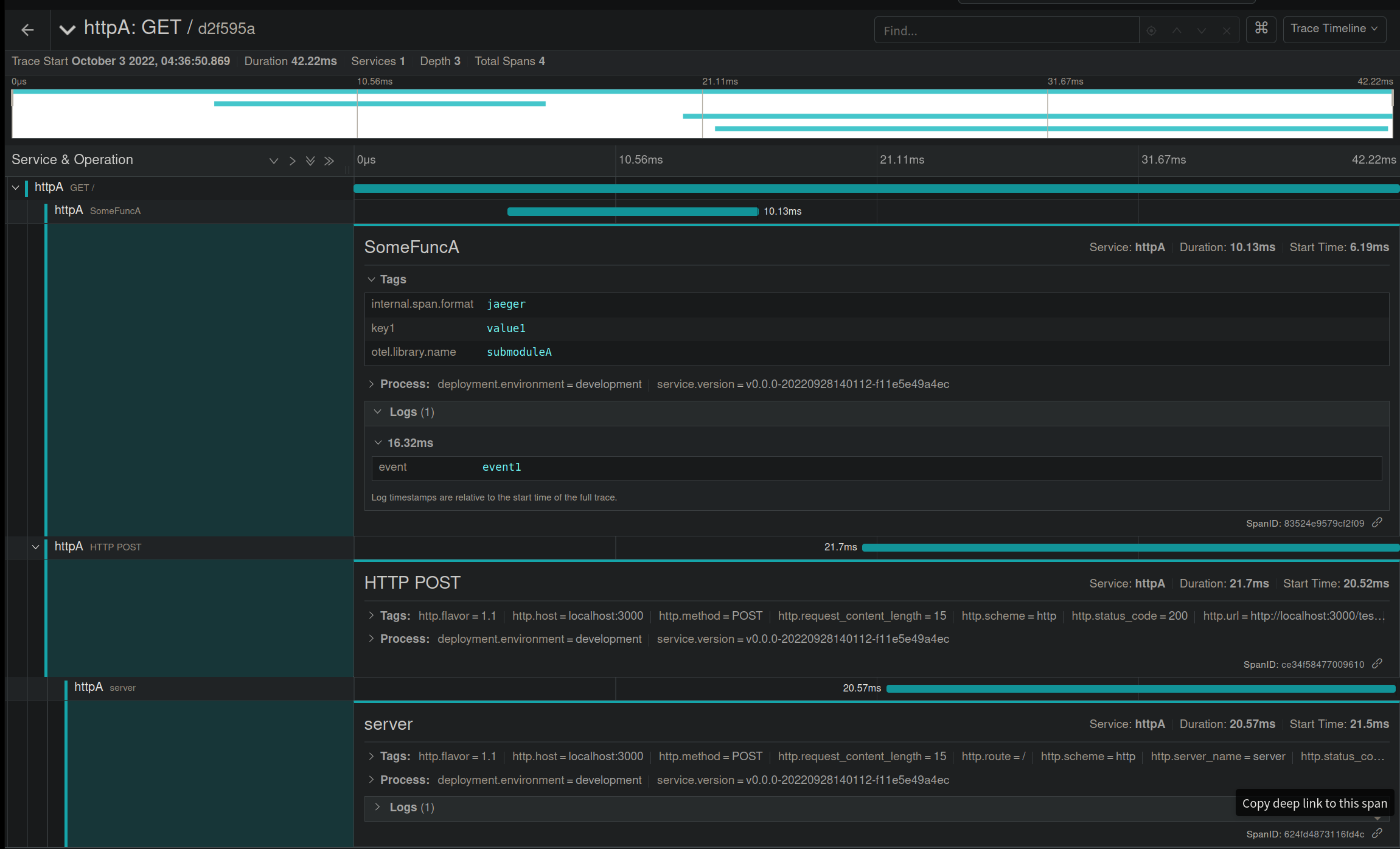Collapse one level of spans chevron
Image resolution: width=1400 pixels, height=849 pixels.
pos(292,161)
